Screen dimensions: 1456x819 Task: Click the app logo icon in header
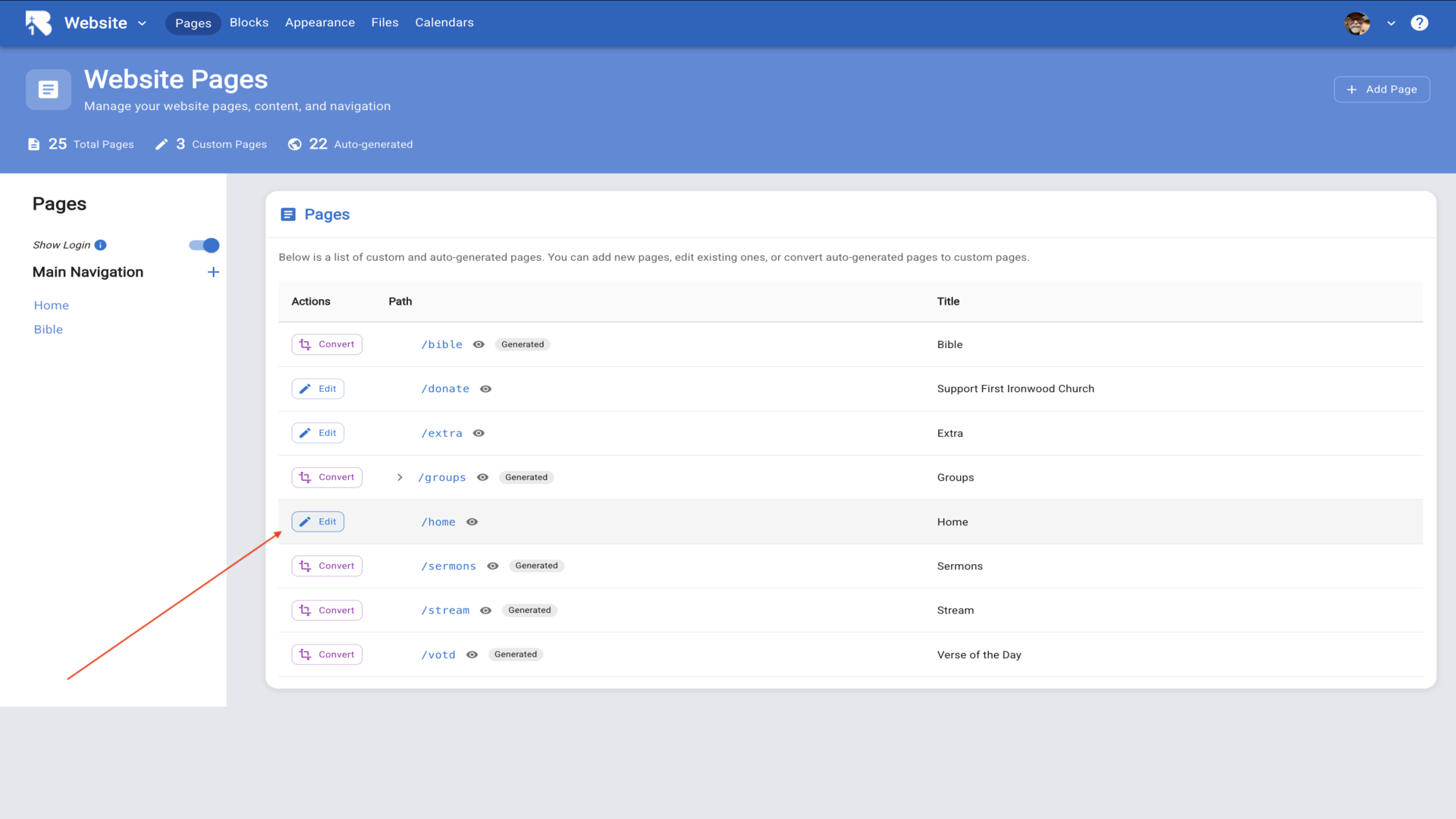click(38, 23)
